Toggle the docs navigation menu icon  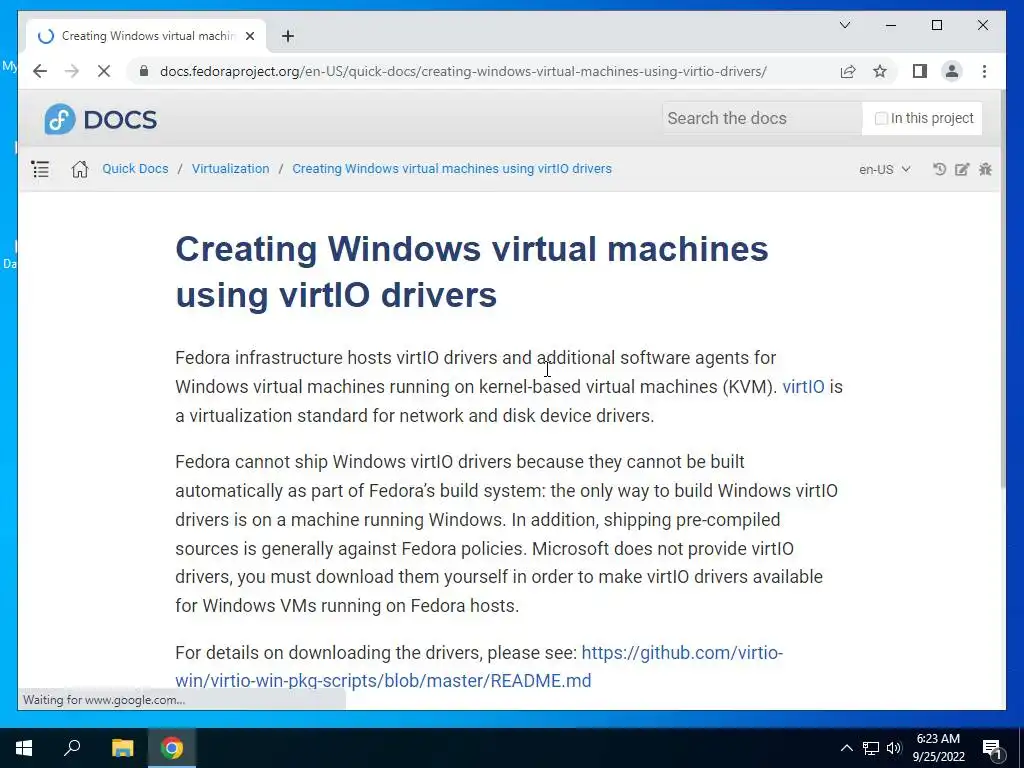click(40, 169)
